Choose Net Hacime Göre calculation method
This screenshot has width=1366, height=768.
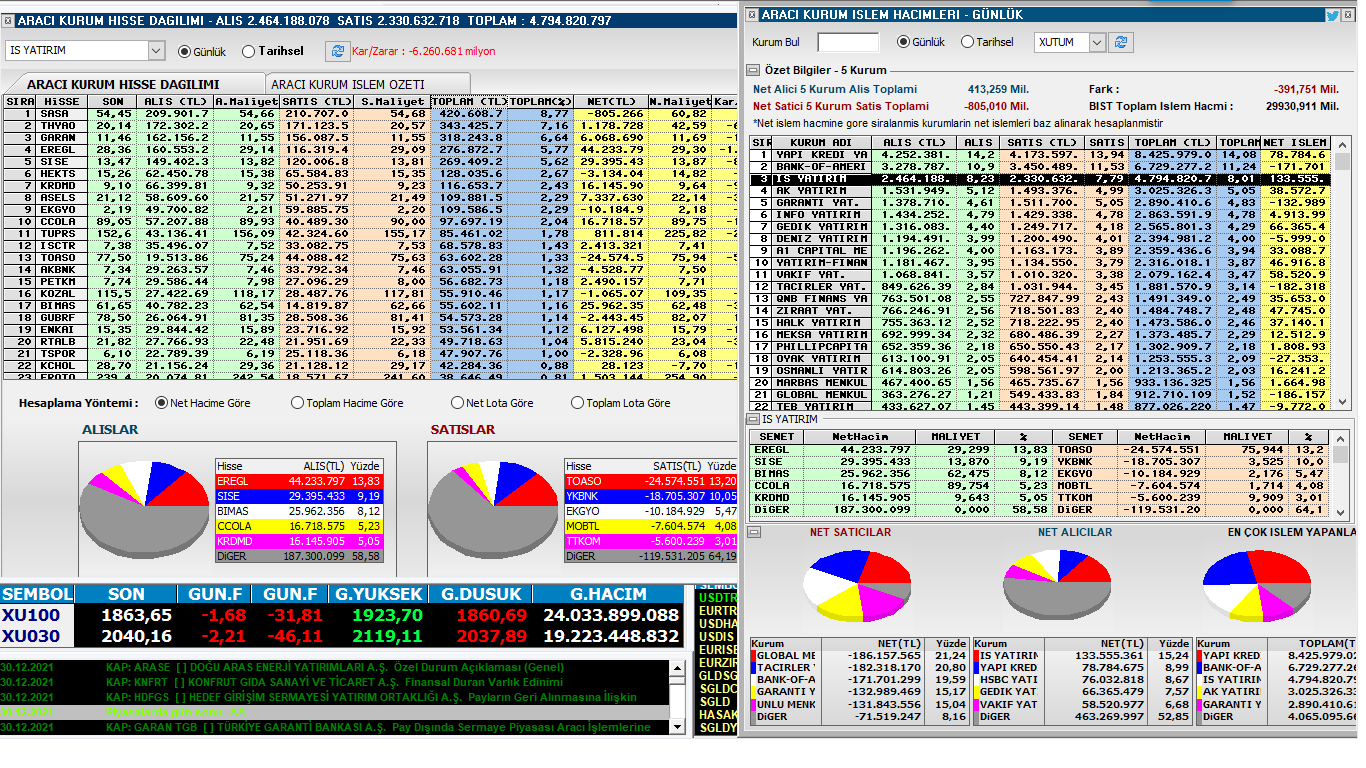[203, 403]
